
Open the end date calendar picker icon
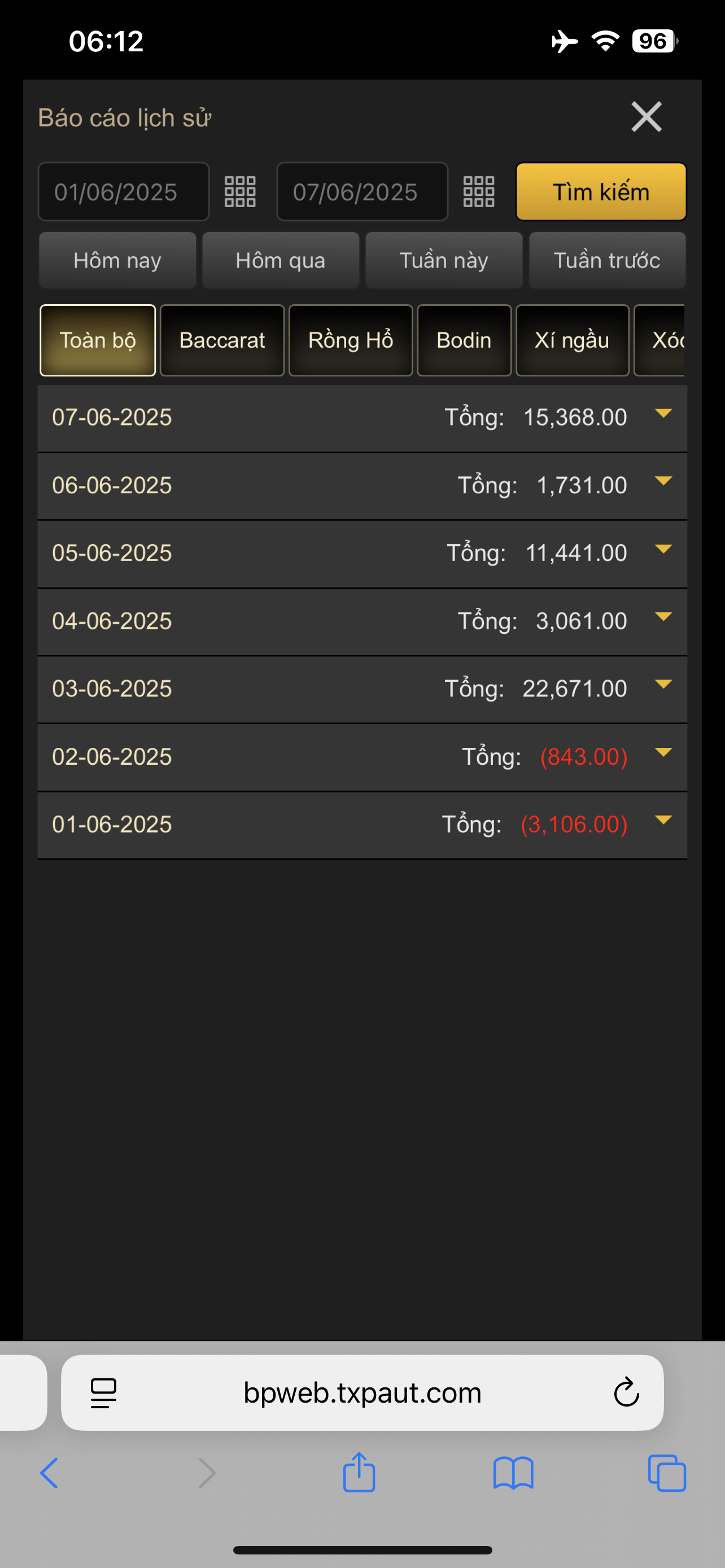click(478, 192)
